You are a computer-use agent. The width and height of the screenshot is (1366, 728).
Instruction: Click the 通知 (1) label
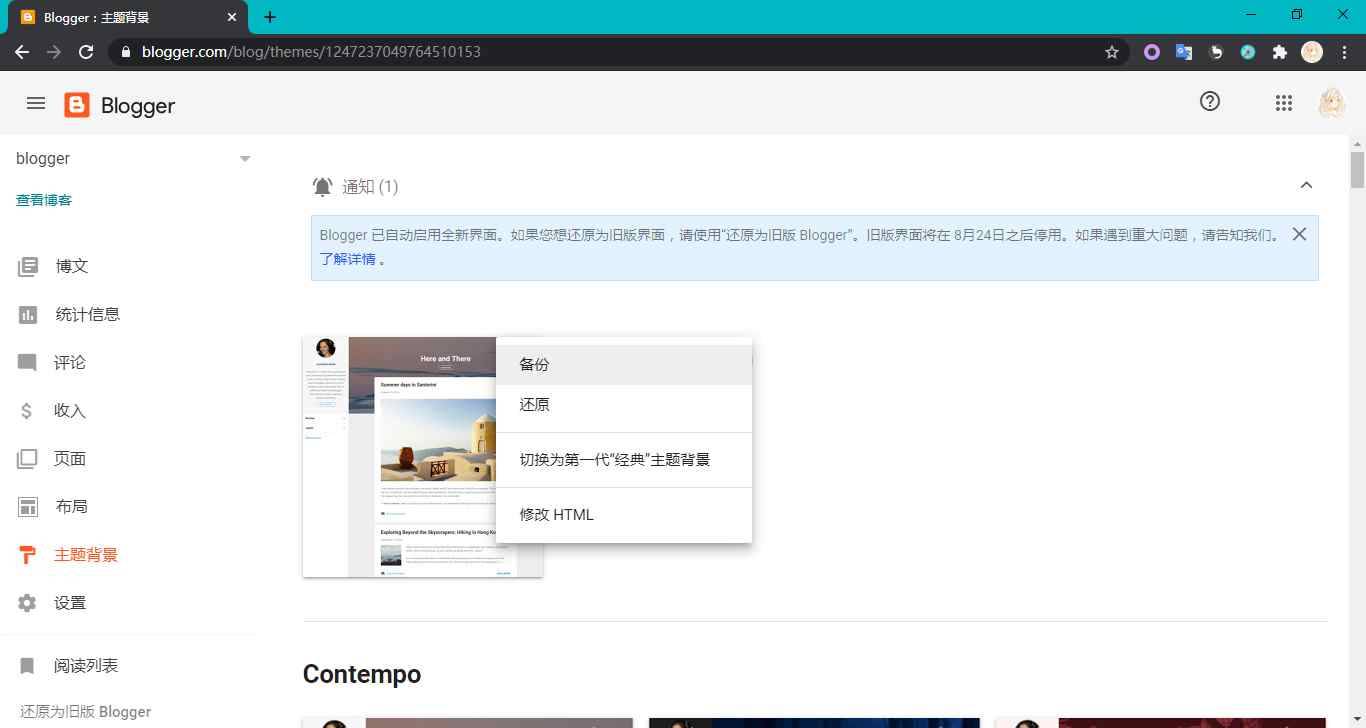tap(370, 187)
